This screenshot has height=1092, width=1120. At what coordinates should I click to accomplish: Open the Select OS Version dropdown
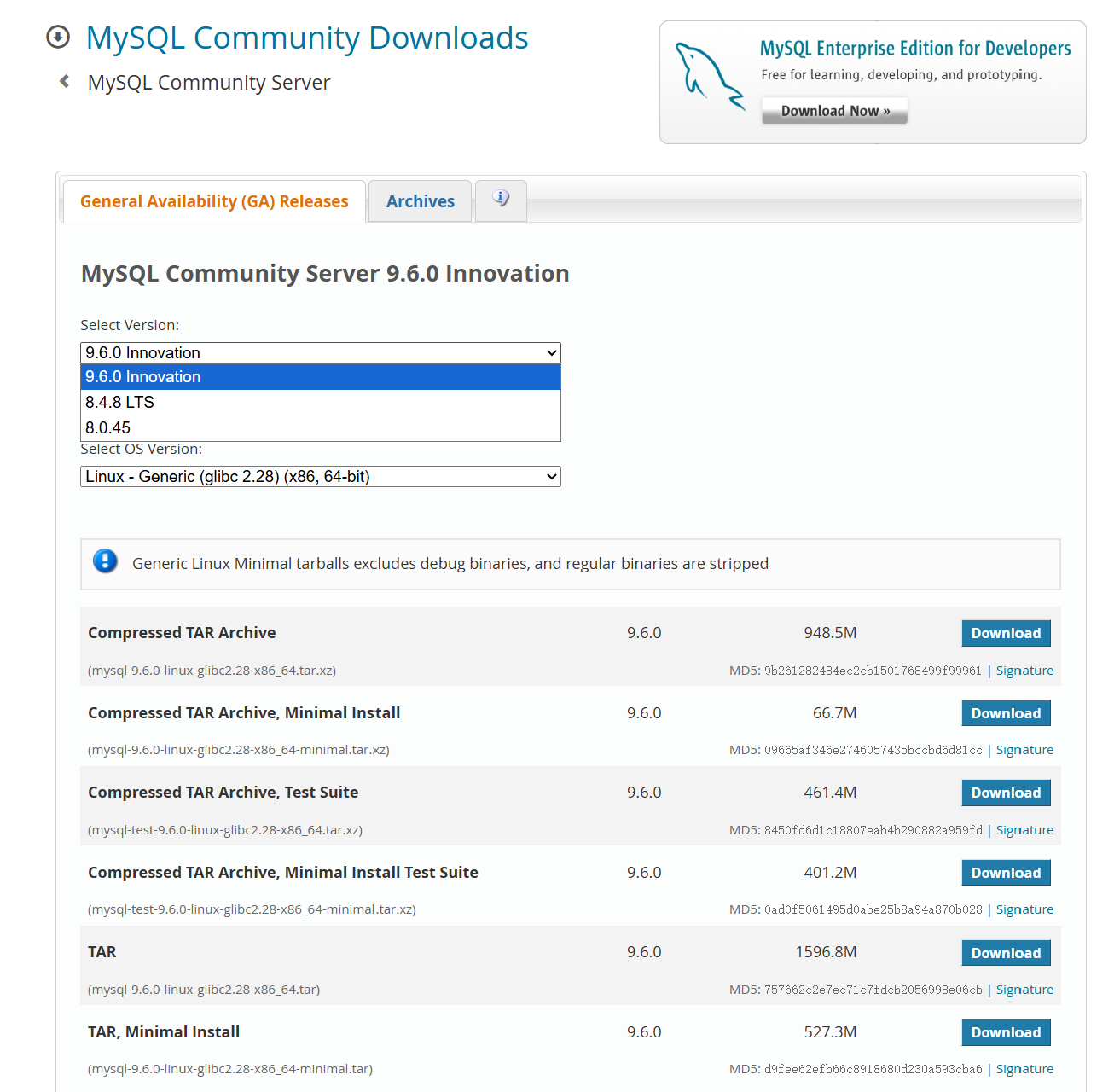[x=320, y=476]
